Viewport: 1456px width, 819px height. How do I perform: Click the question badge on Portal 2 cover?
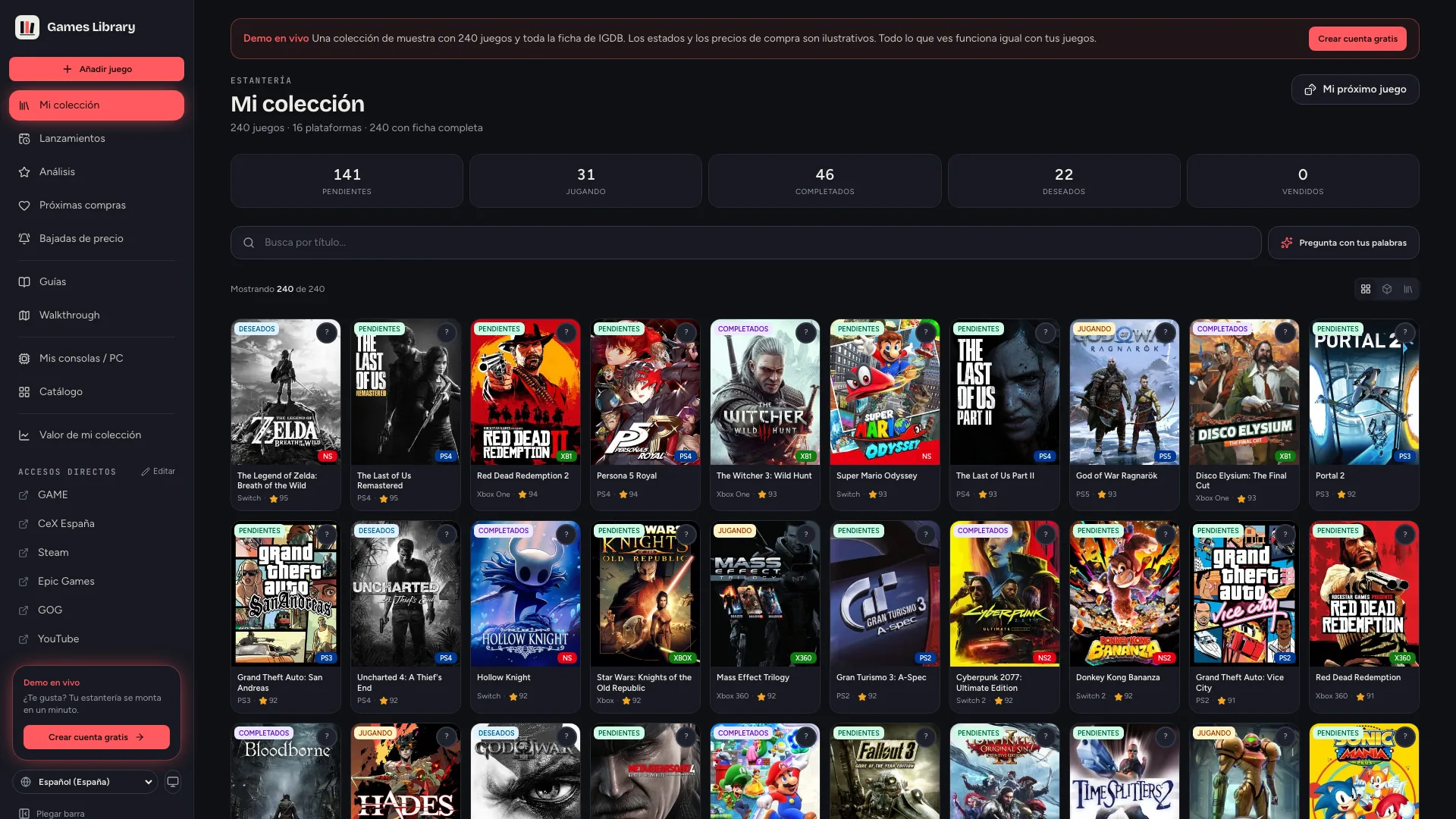coord(1405,332)
